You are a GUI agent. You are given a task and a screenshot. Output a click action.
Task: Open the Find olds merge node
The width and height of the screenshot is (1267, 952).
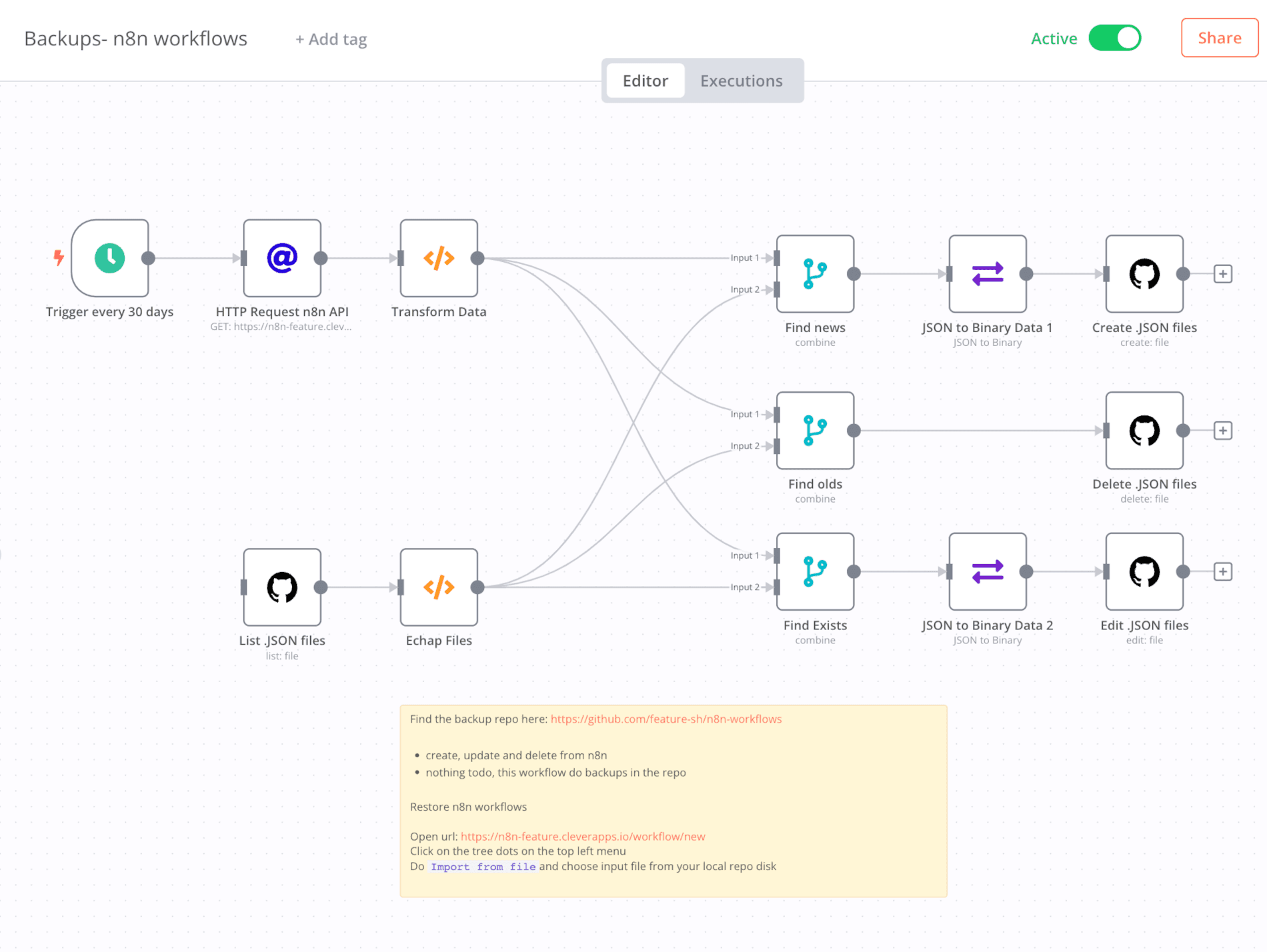tap(815, 430)
